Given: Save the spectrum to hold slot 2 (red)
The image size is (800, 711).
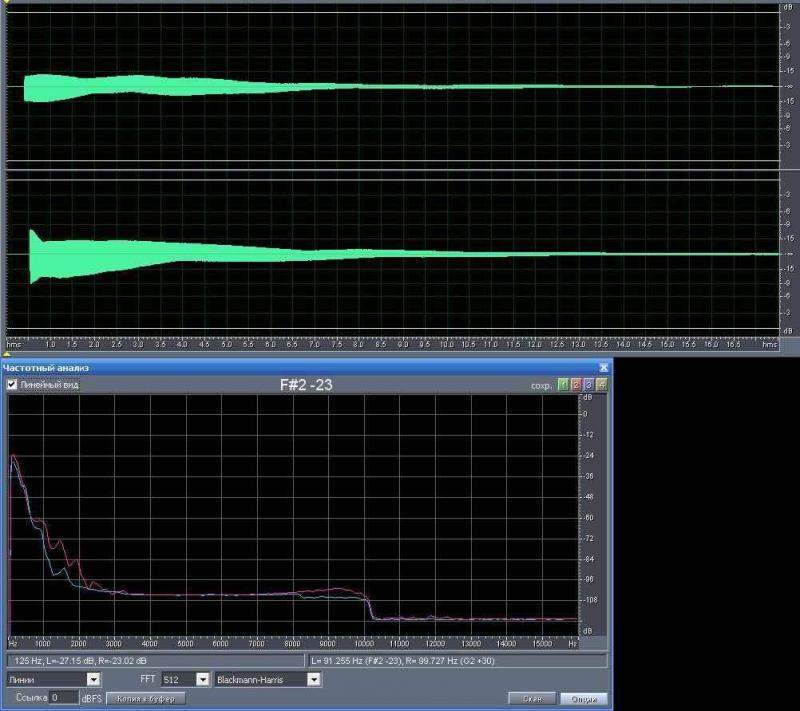Looking at the screenshot, I should coord(576,385).
